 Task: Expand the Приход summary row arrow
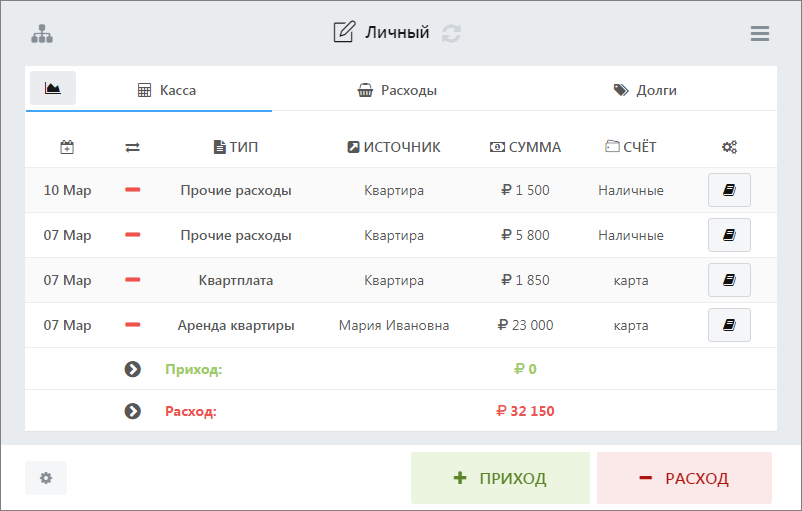click(x=132, y=369)
